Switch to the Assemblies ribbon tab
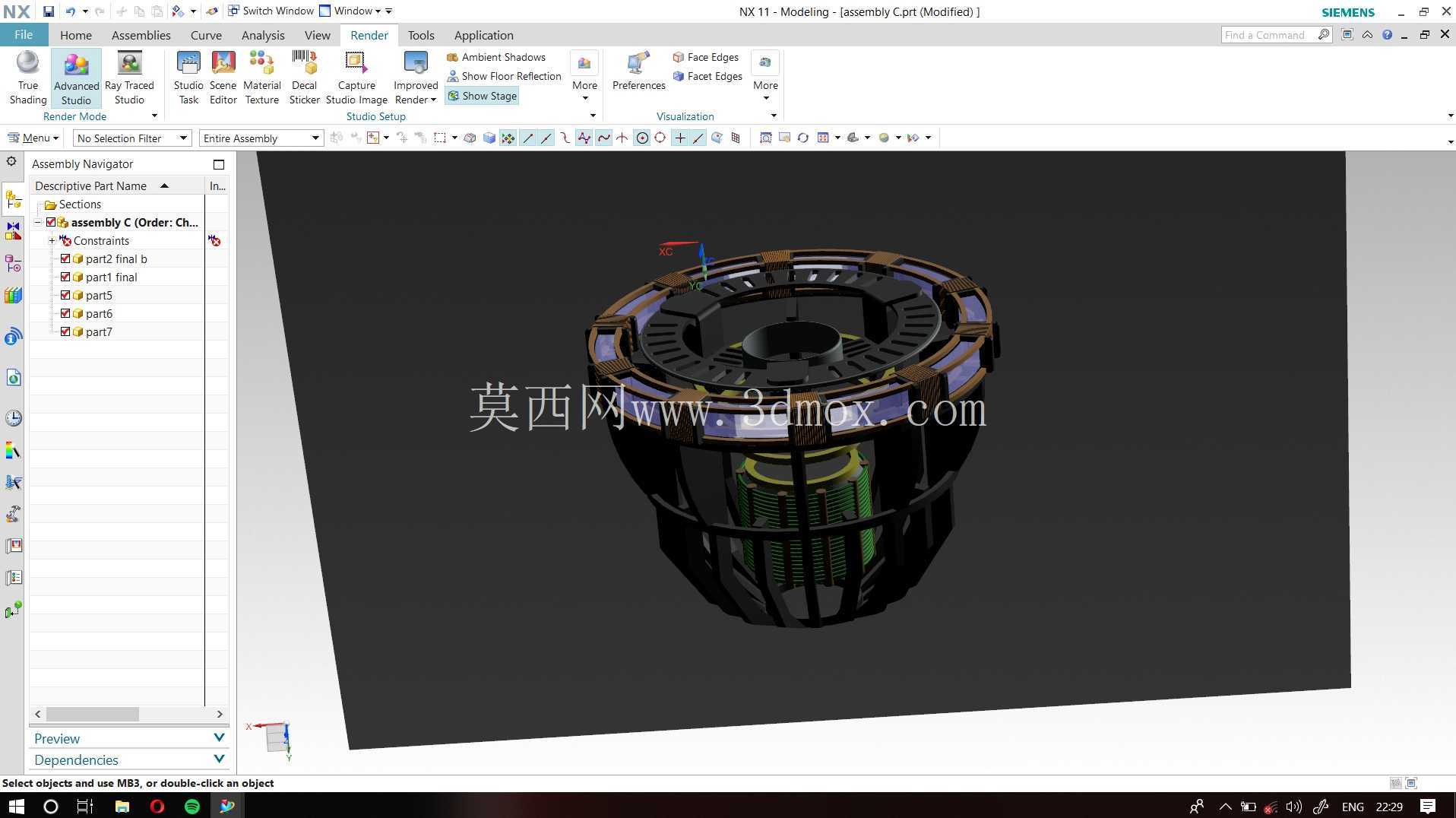 pos(141,35)
